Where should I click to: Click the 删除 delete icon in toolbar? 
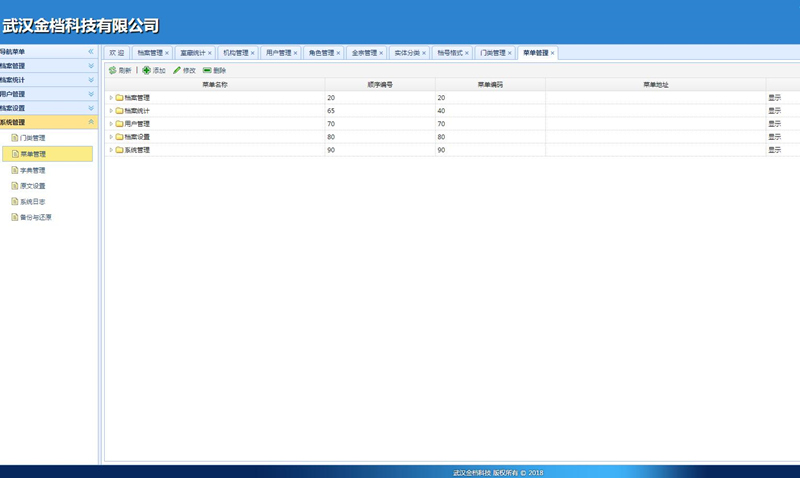coord(207,71)
